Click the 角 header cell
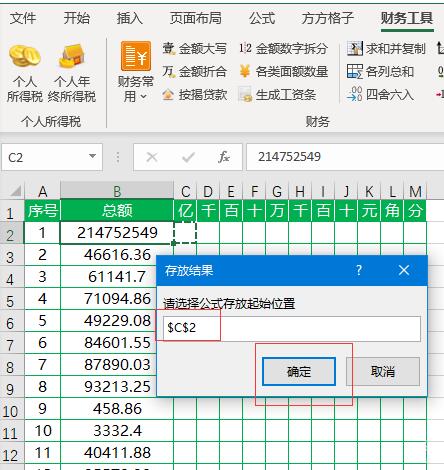This screenshot has width=444, height=470. pyautogui.click(x=392, y=211)
